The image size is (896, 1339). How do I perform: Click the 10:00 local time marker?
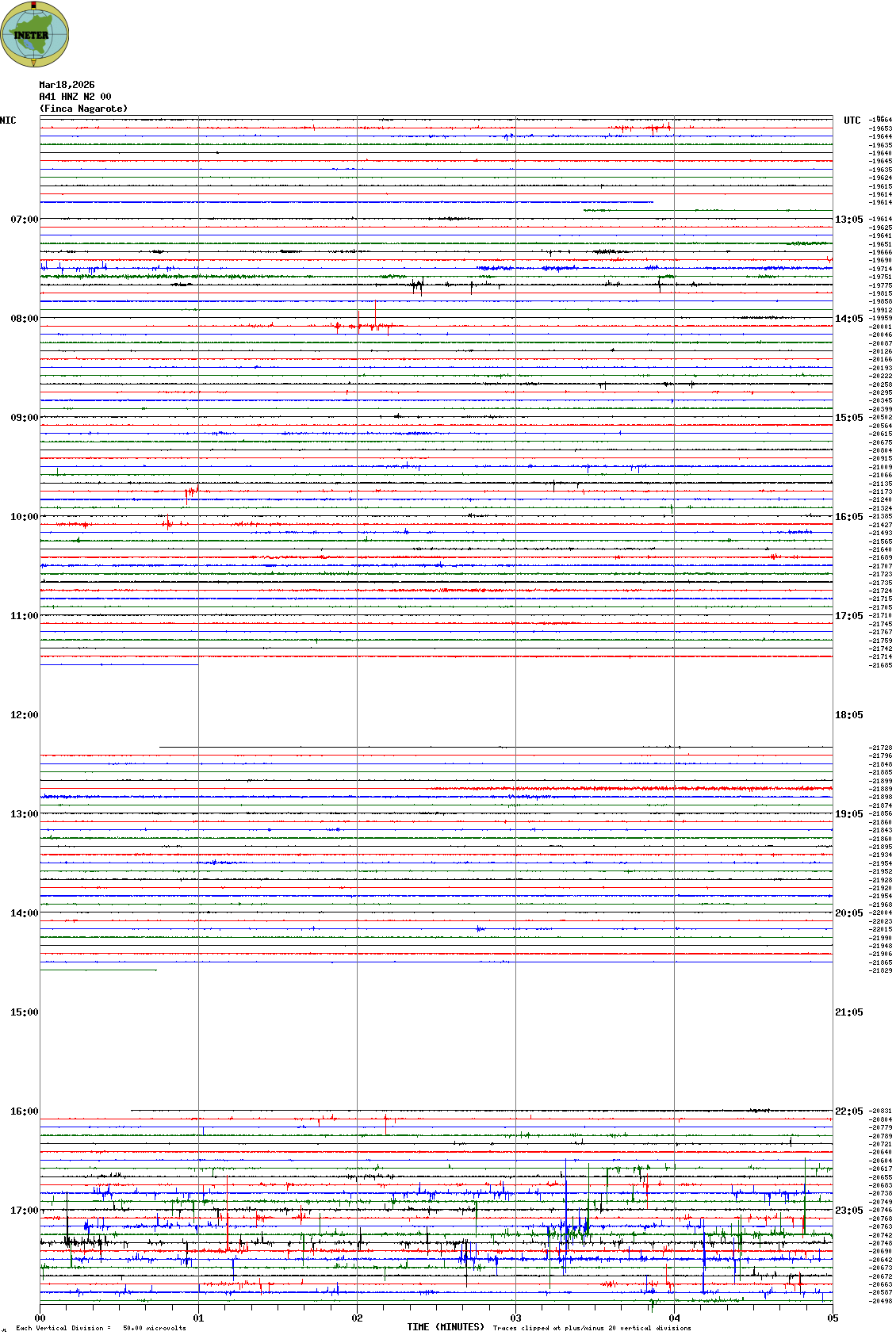click(x=24, y=517)
